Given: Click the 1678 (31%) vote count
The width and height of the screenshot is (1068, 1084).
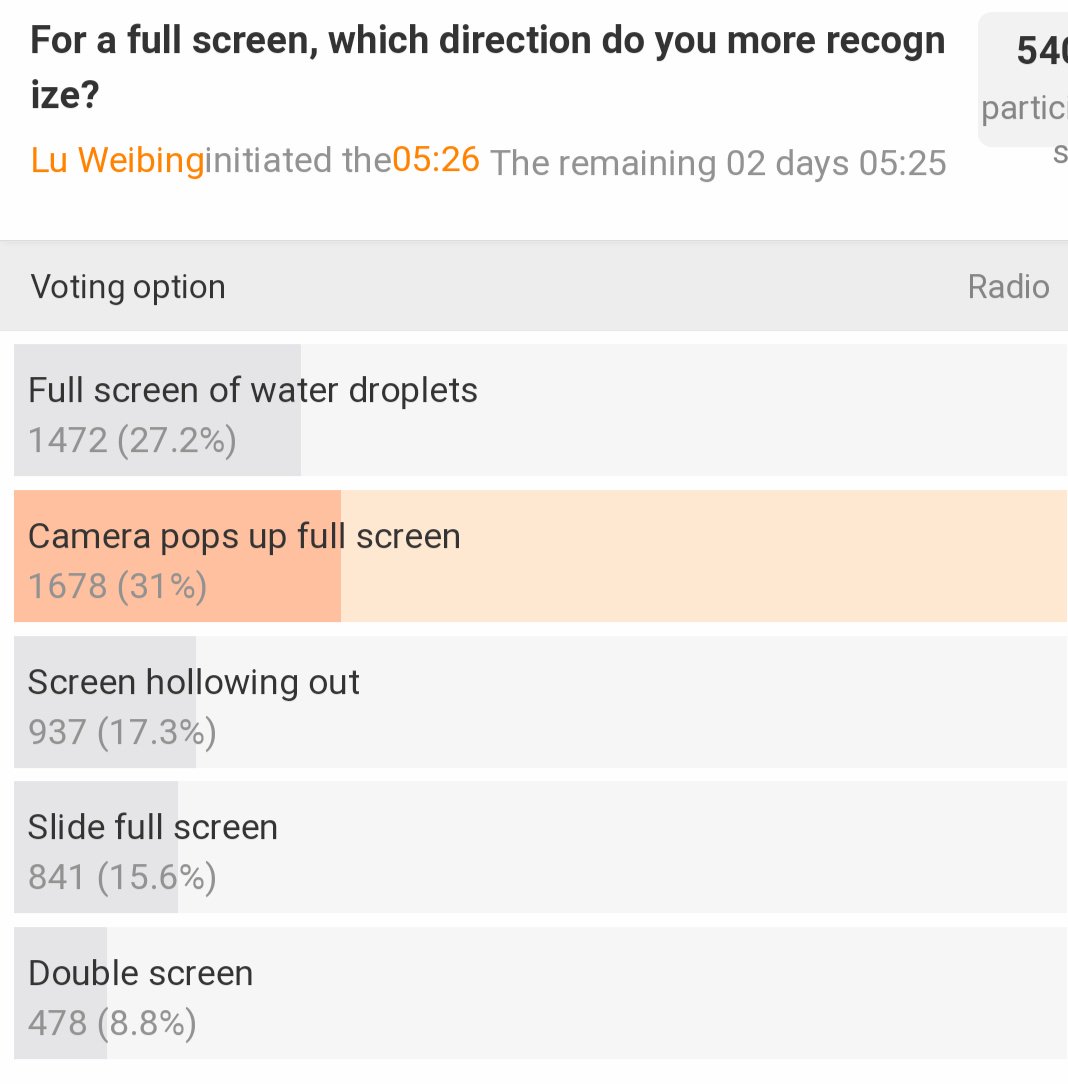Looking at the screenshot, I should tap(118, 586).
